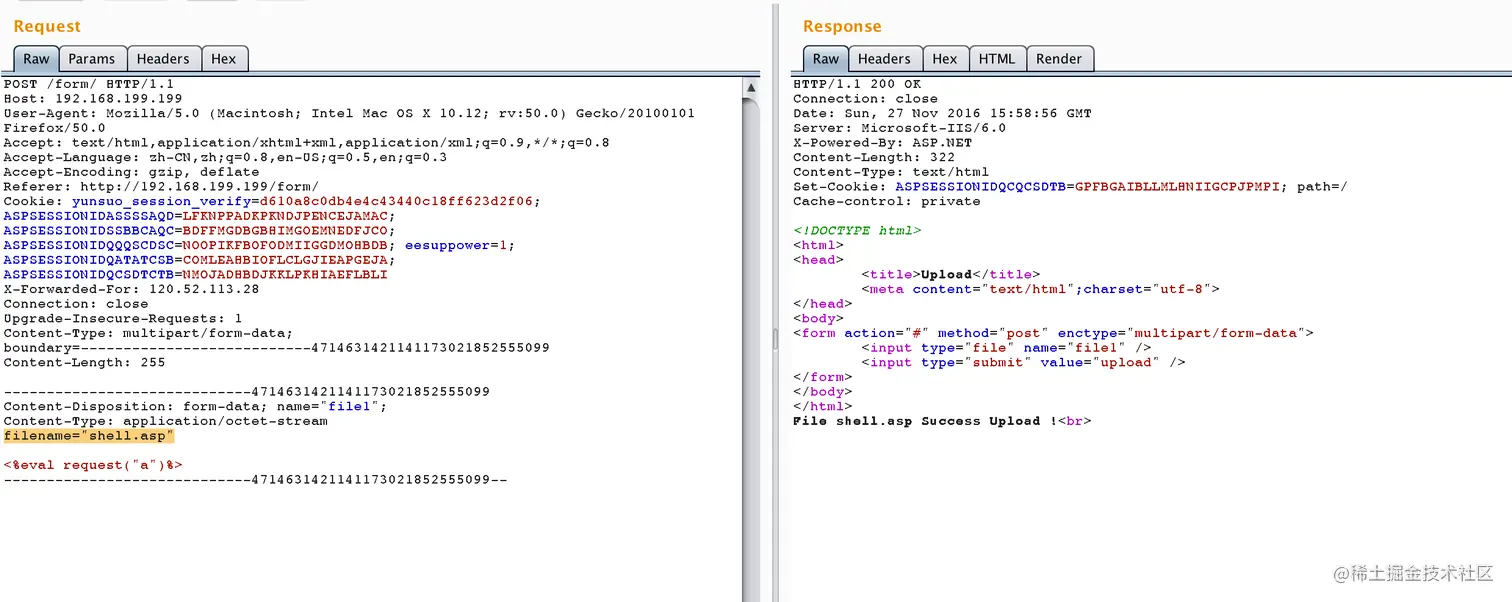This screenshot has height=602, width=1512.
Task: Click the Content-Disposition: form-data line
Action: click(x=195, y=406)
